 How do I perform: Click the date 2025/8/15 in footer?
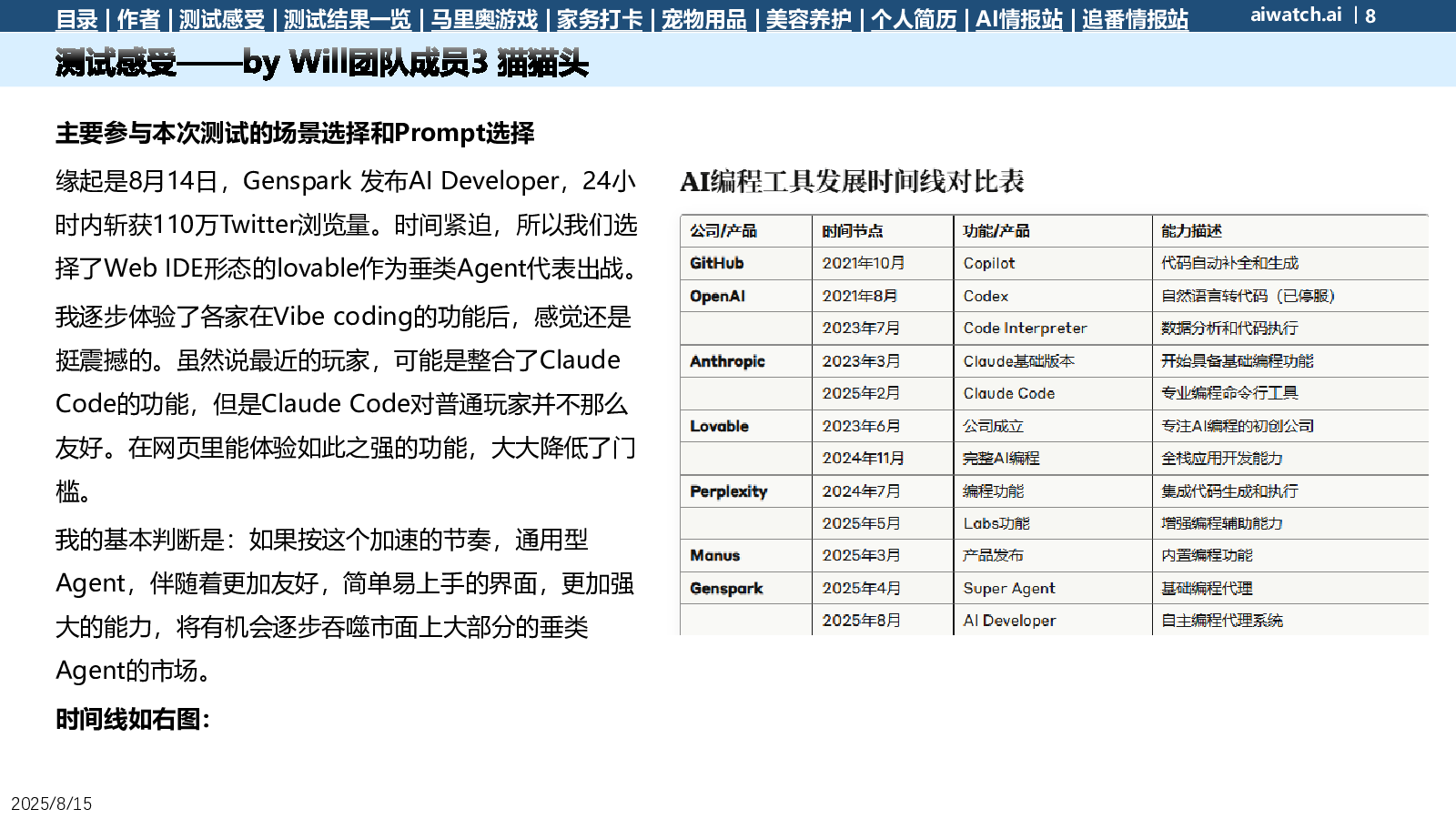tap(52, 804)
